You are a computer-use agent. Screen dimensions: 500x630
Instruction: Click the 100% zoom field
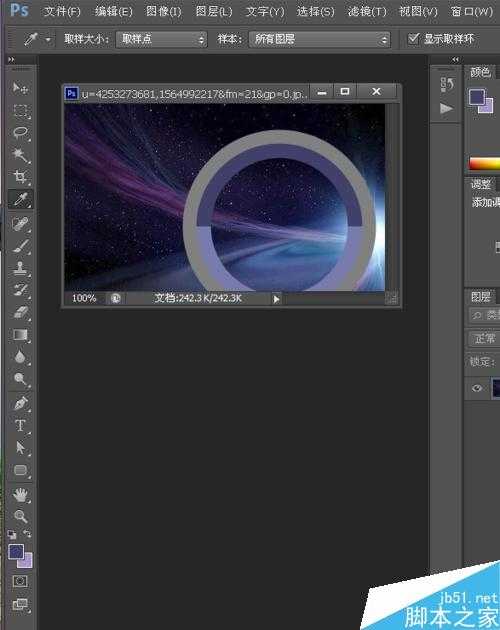pos(84,299)
